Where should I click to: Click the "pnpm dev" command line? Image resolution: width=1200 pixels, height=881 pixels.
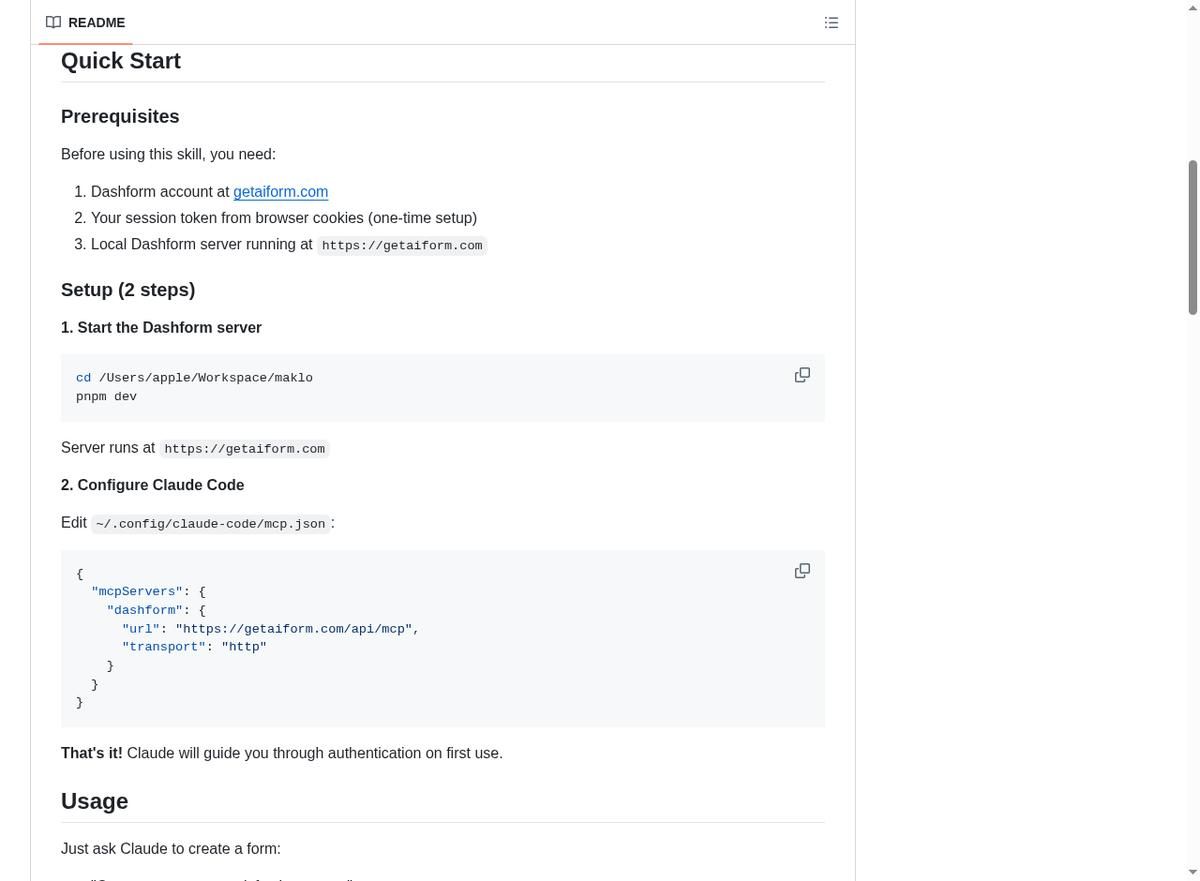107,397
